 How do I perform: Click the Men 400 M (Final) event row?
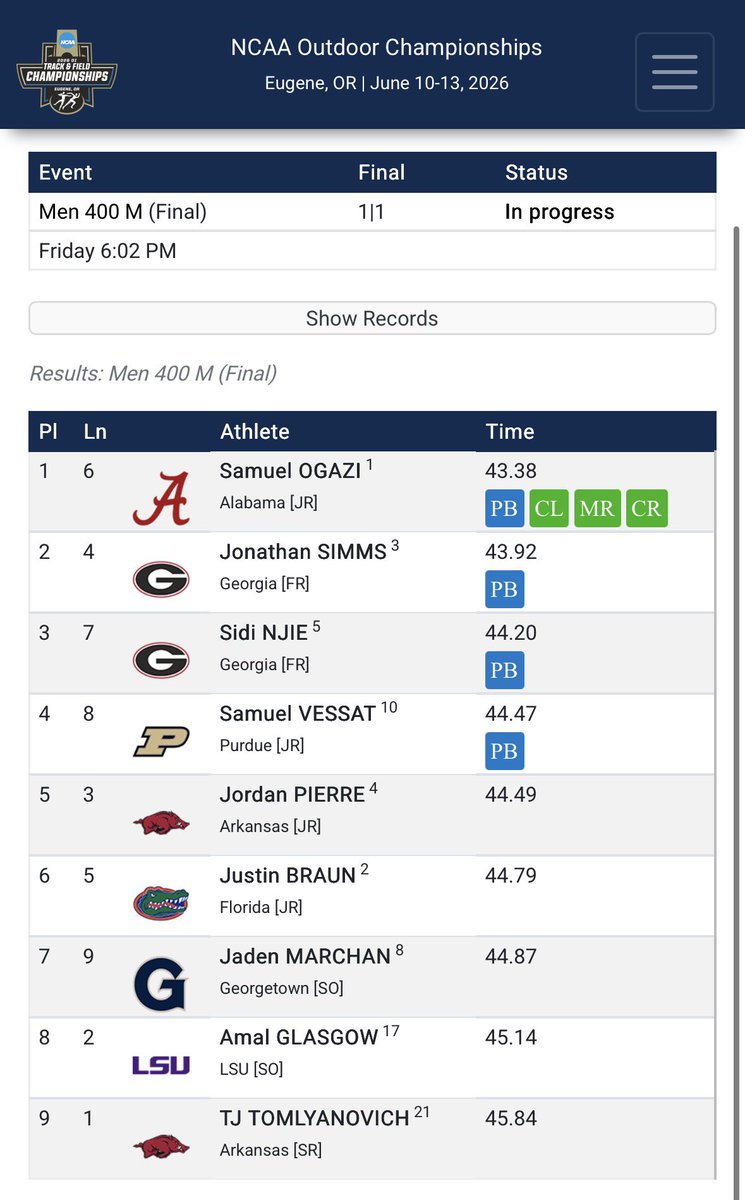pyautogui.click(x=372, y=212)
